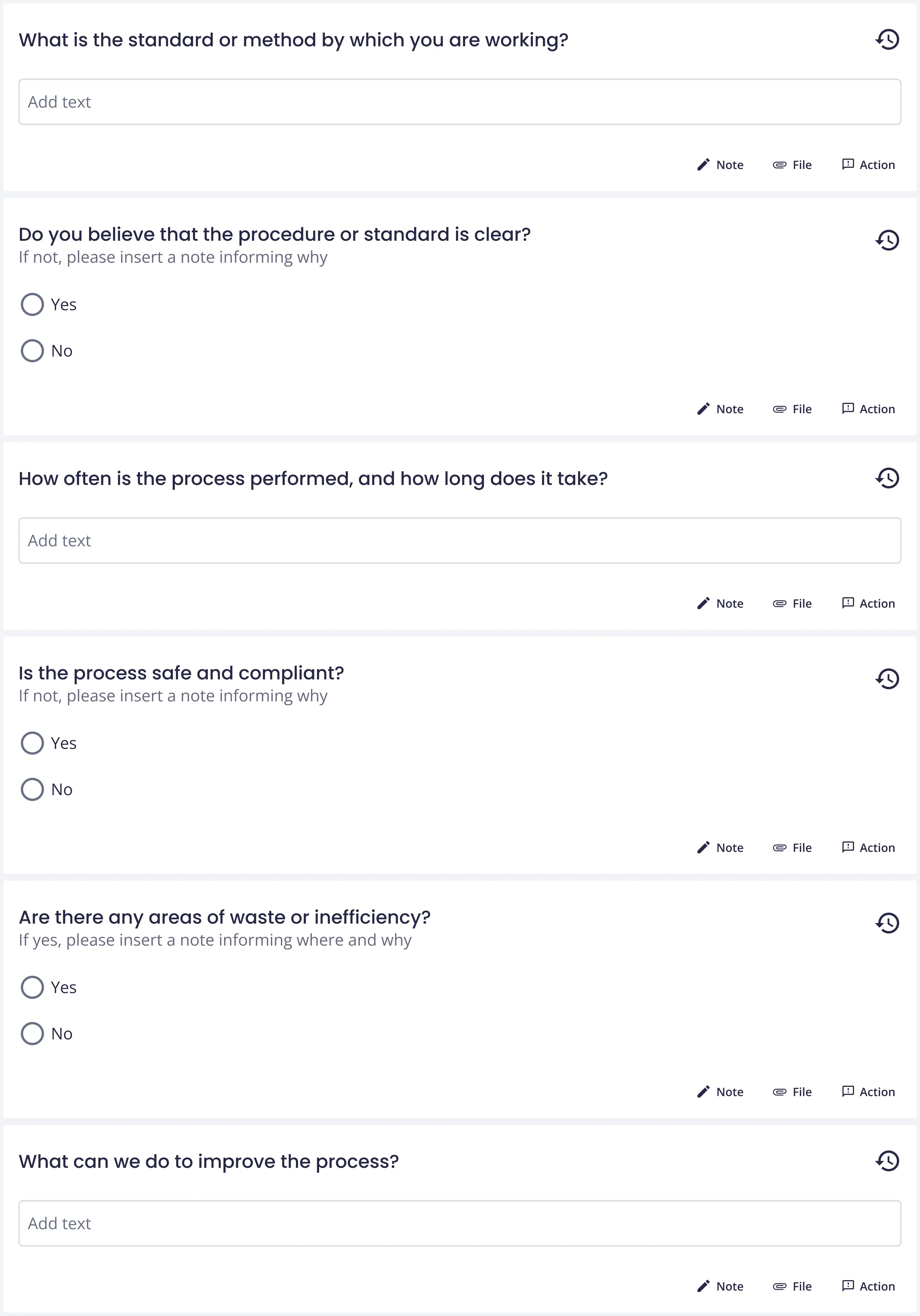Select Yes for procedure or standard is clear
The width and height of the screenshot is (920, 1316).
[x=33, y=304]
